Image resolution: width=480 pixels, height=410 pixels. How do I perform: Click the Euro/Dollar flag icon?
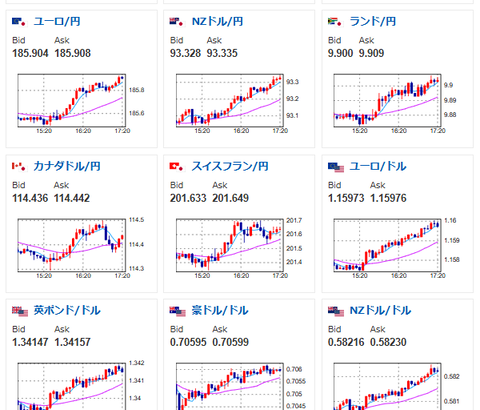point(336,167)
